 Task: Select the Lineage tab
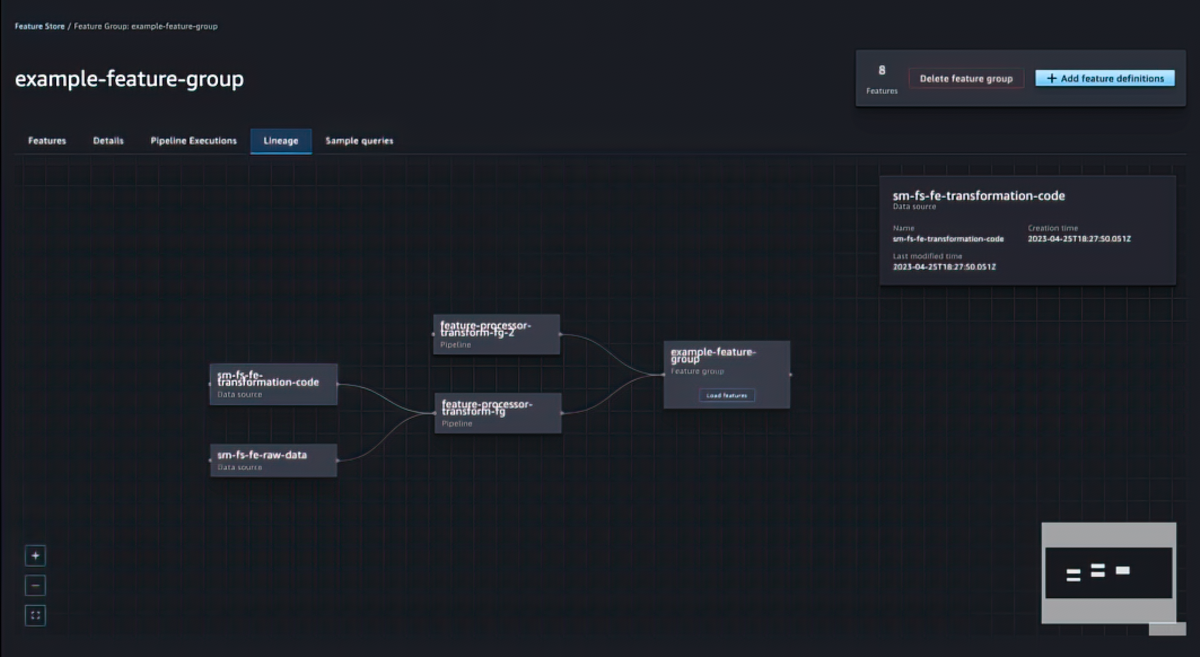281,141
